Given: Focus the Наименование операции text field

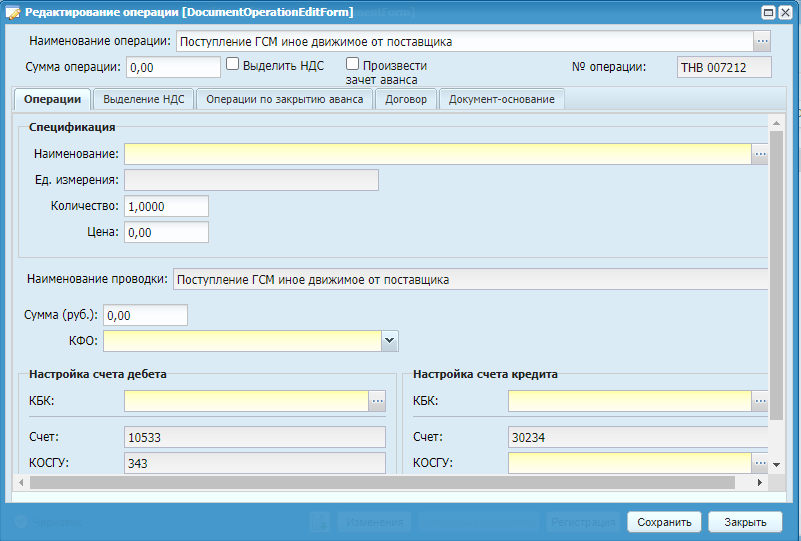Looking at the screenshot, I should pos(464,41).
